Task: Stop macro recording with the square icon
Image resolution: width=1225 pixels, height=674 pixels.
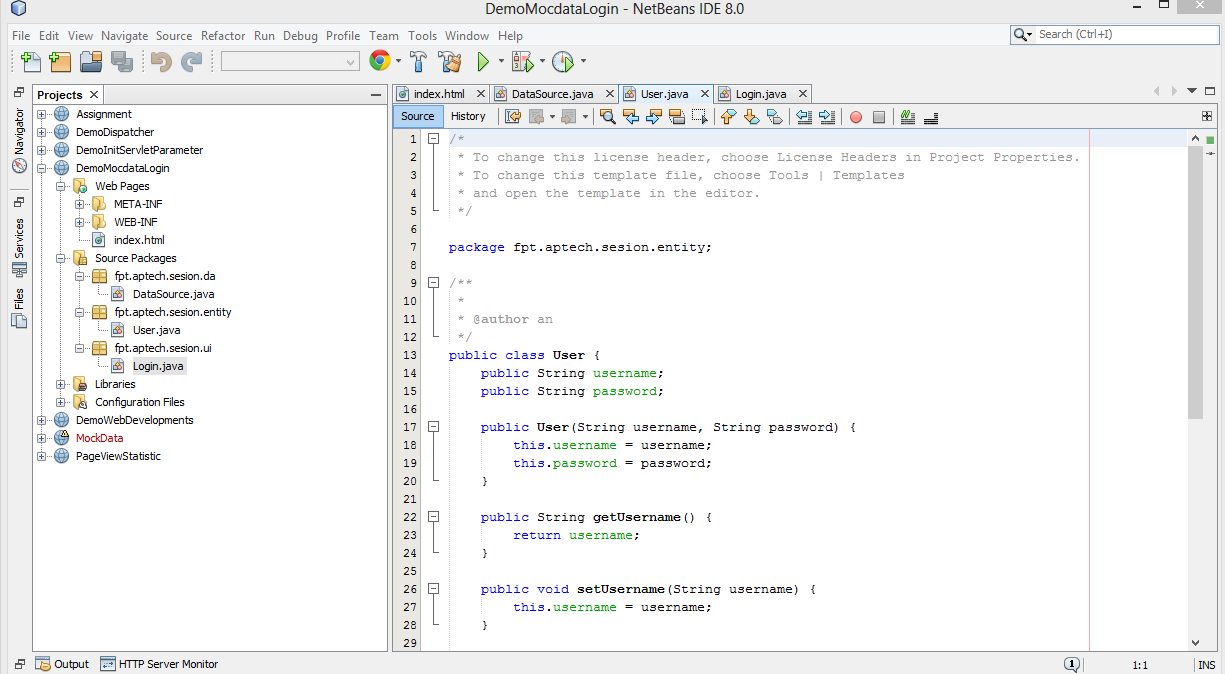Action: click(x=879, y=117)
